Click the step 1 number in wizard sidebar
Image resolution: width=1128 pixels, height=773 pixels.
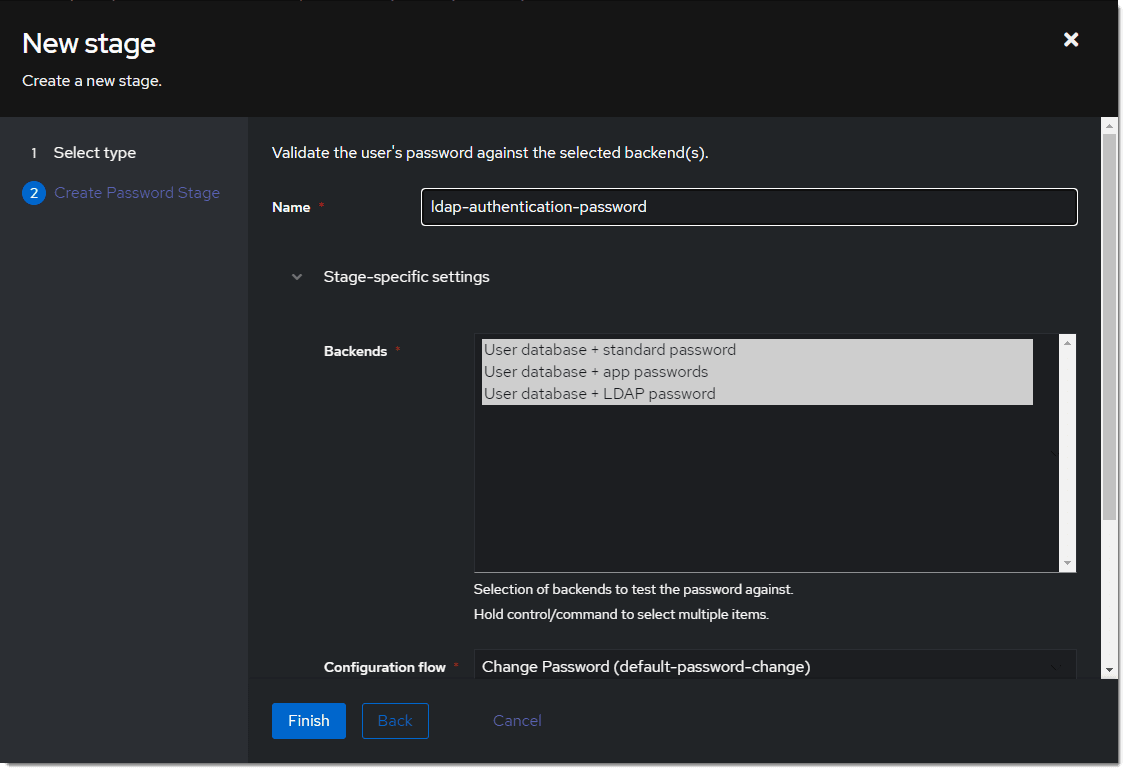click(x=33, y=153)
